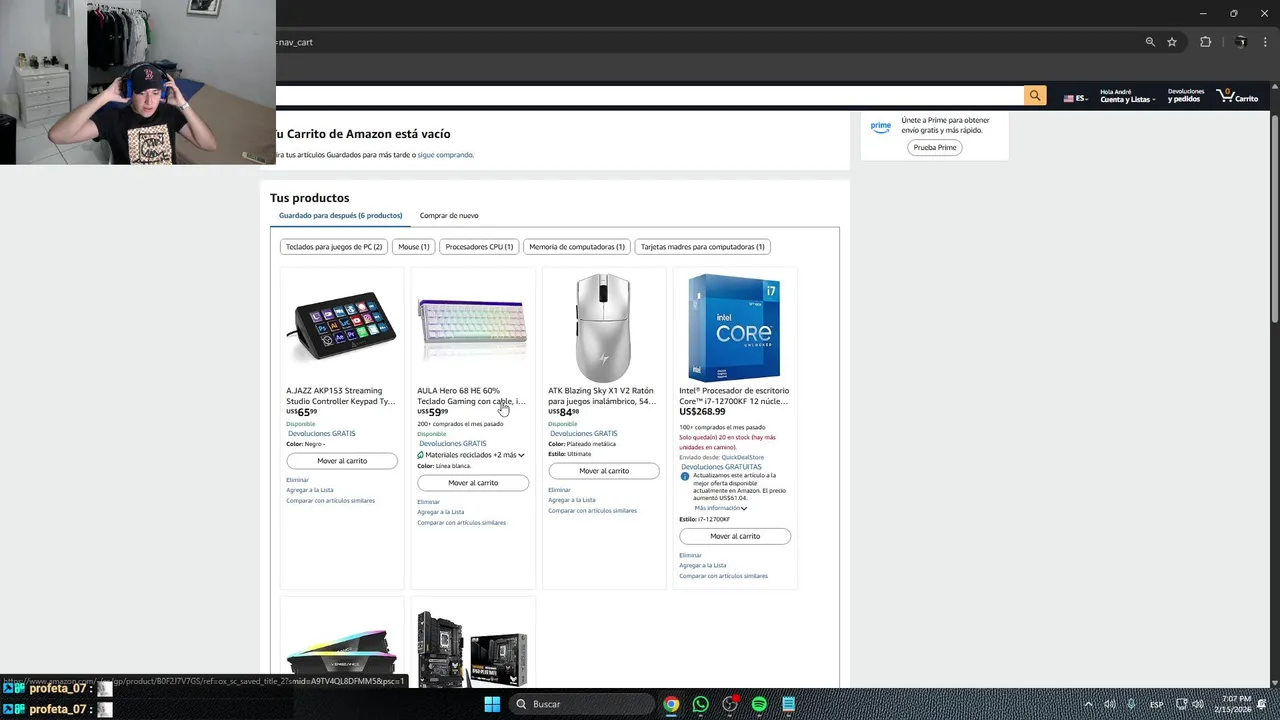Open Devoluciones y pedidos
The width and height of the screenshot is (1280, 720).
(1186, 96)
